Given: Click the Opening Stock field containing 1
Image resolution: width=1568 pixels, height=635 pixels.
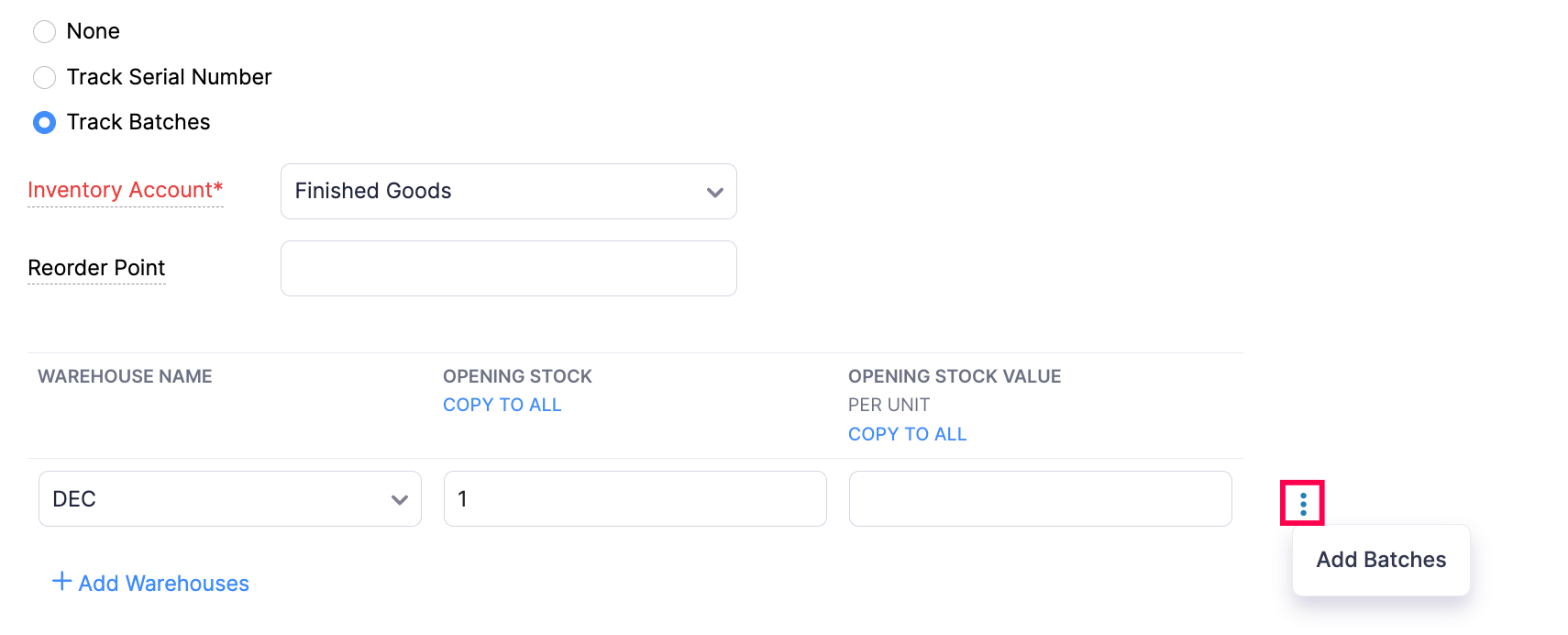Looking at the screenshot, I should 635,498.
